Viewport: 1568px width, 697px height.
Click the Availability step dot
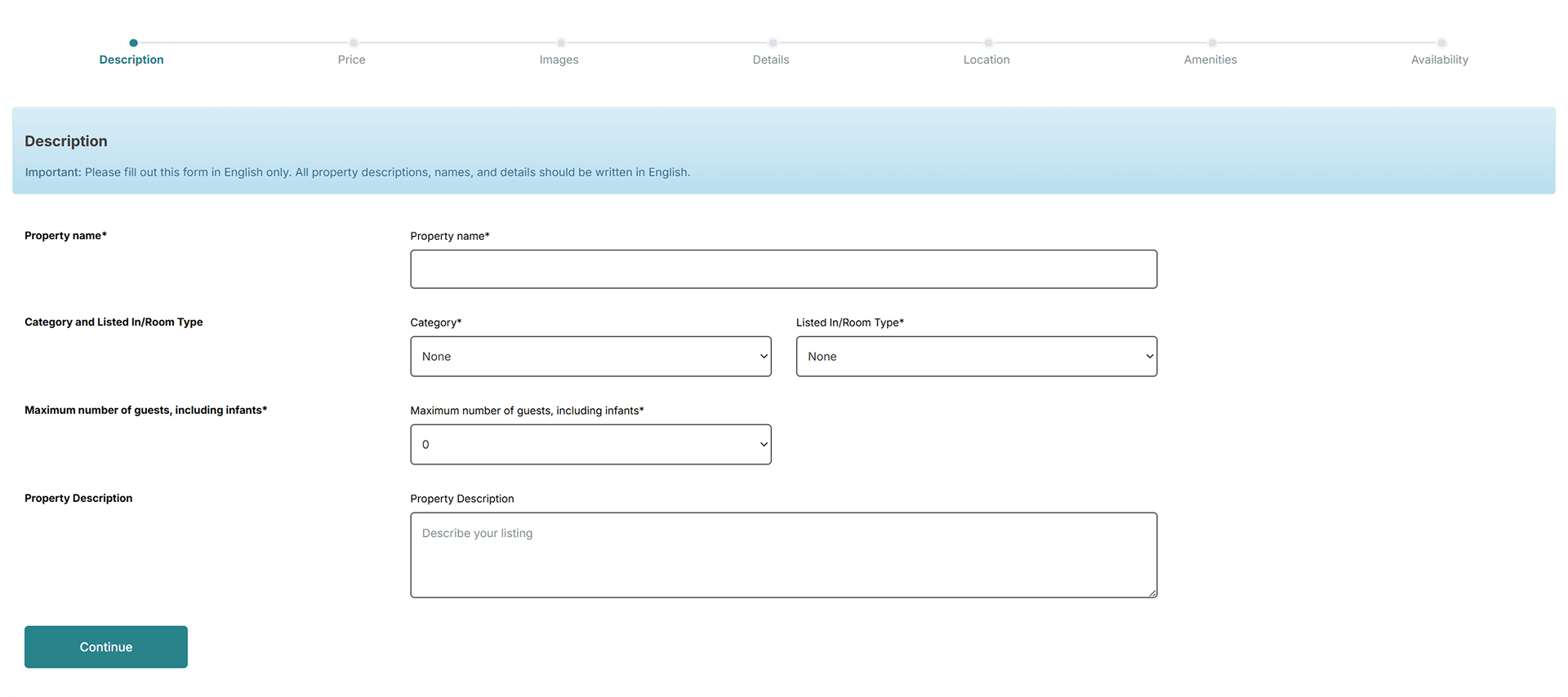point(1441,42)
